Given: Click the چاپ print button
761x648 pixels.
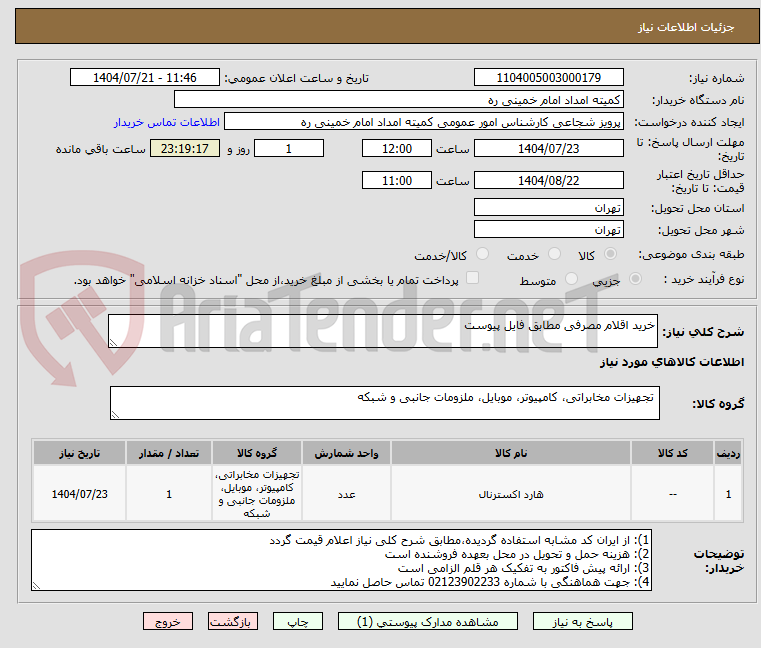Looking at the screenshot, I should click(298, 621).
